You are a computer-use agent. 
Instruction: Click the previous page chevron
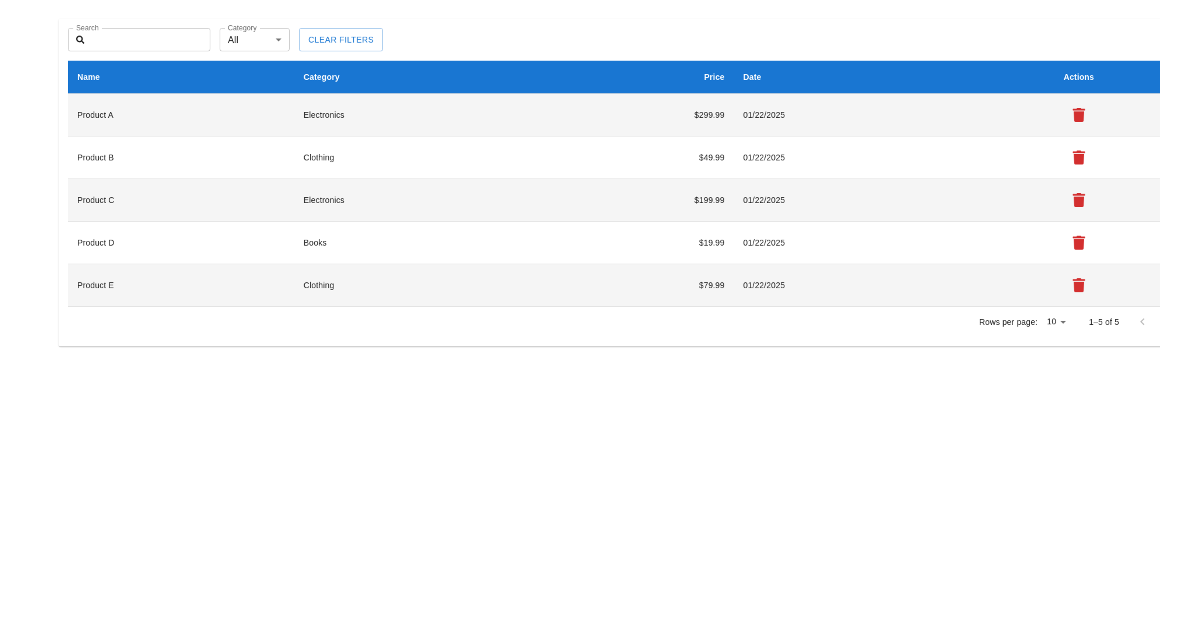(1142, 322)
